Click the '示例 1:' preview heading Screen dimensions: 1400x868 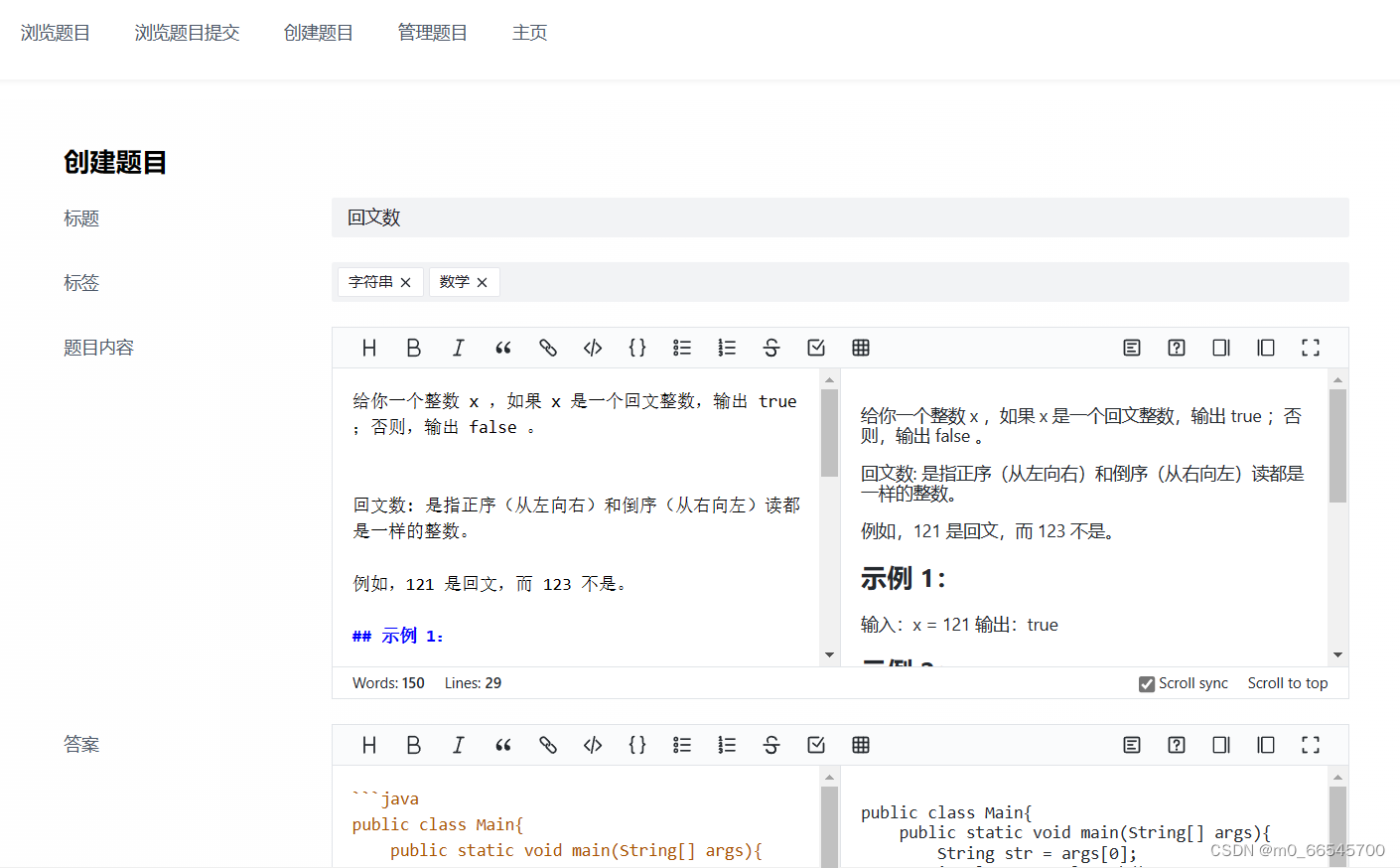pyautogui.click(x=904, y=578)
